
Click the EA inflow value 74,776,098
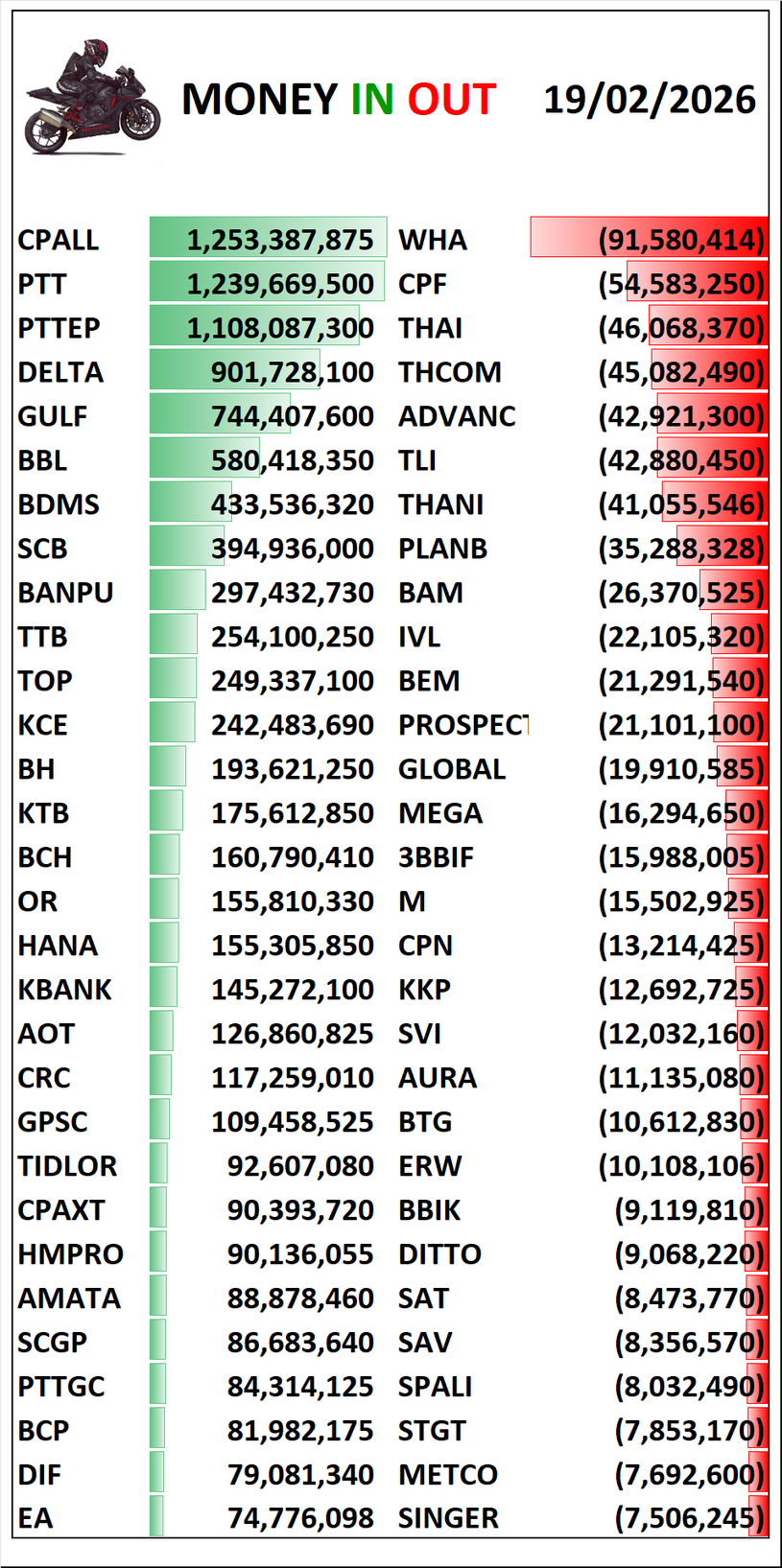coord(300,1519)
